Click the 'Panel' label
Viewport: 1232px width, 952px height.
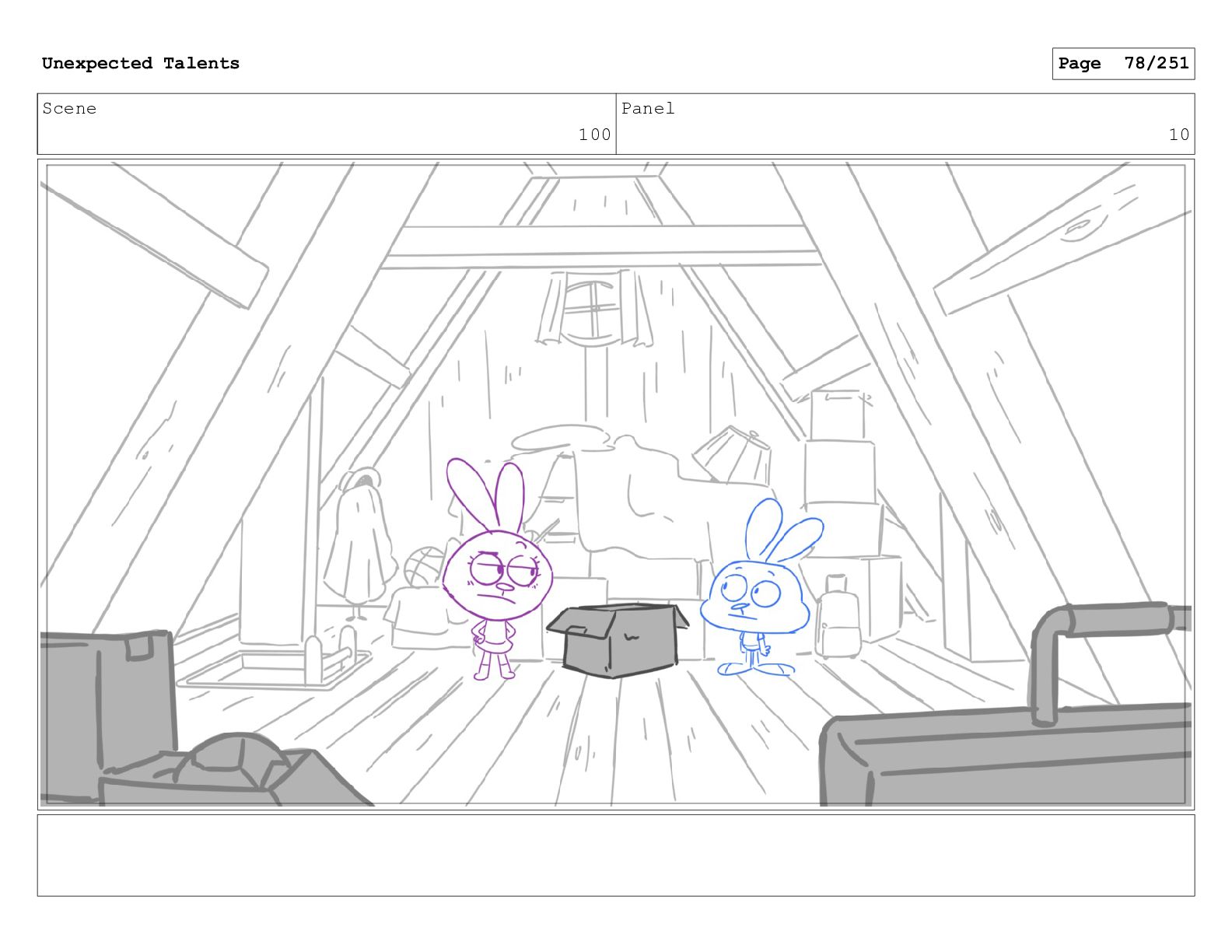pyautogui.click(x=648, y=109)
